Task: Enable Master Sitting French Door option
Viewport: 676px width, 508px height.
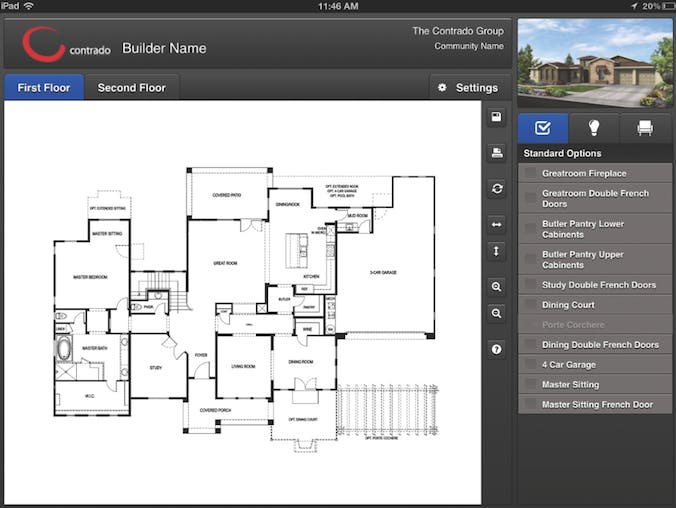Action: click(x=530, y=405)
